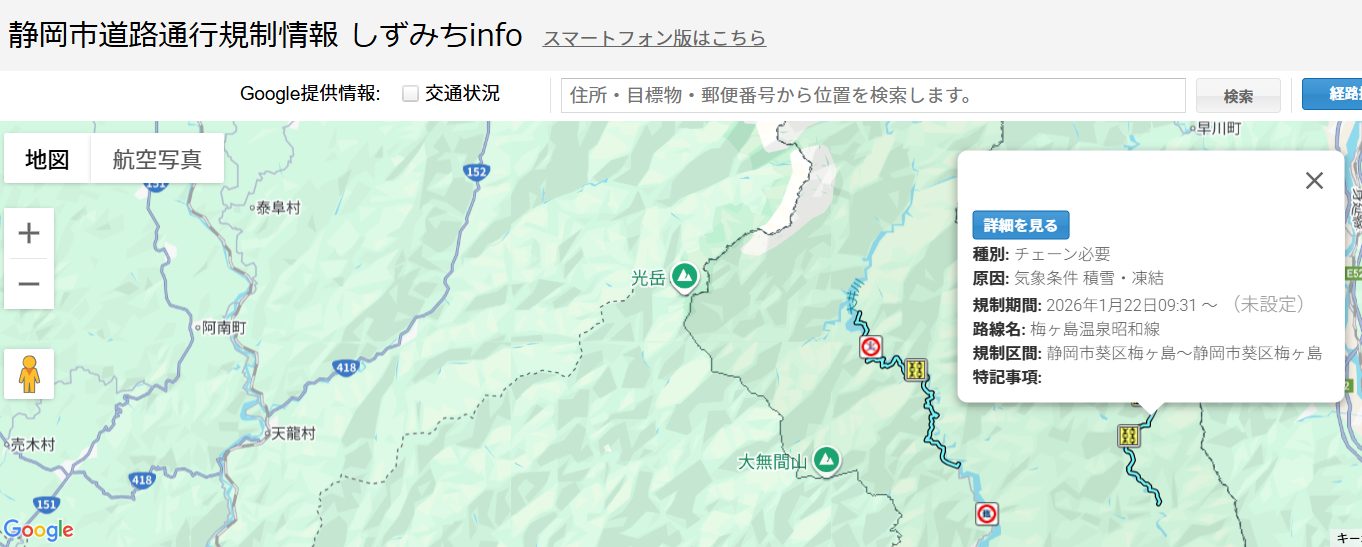Click the 詳細を見る button in the popup
The image size is (1362, 547).
1021,225
